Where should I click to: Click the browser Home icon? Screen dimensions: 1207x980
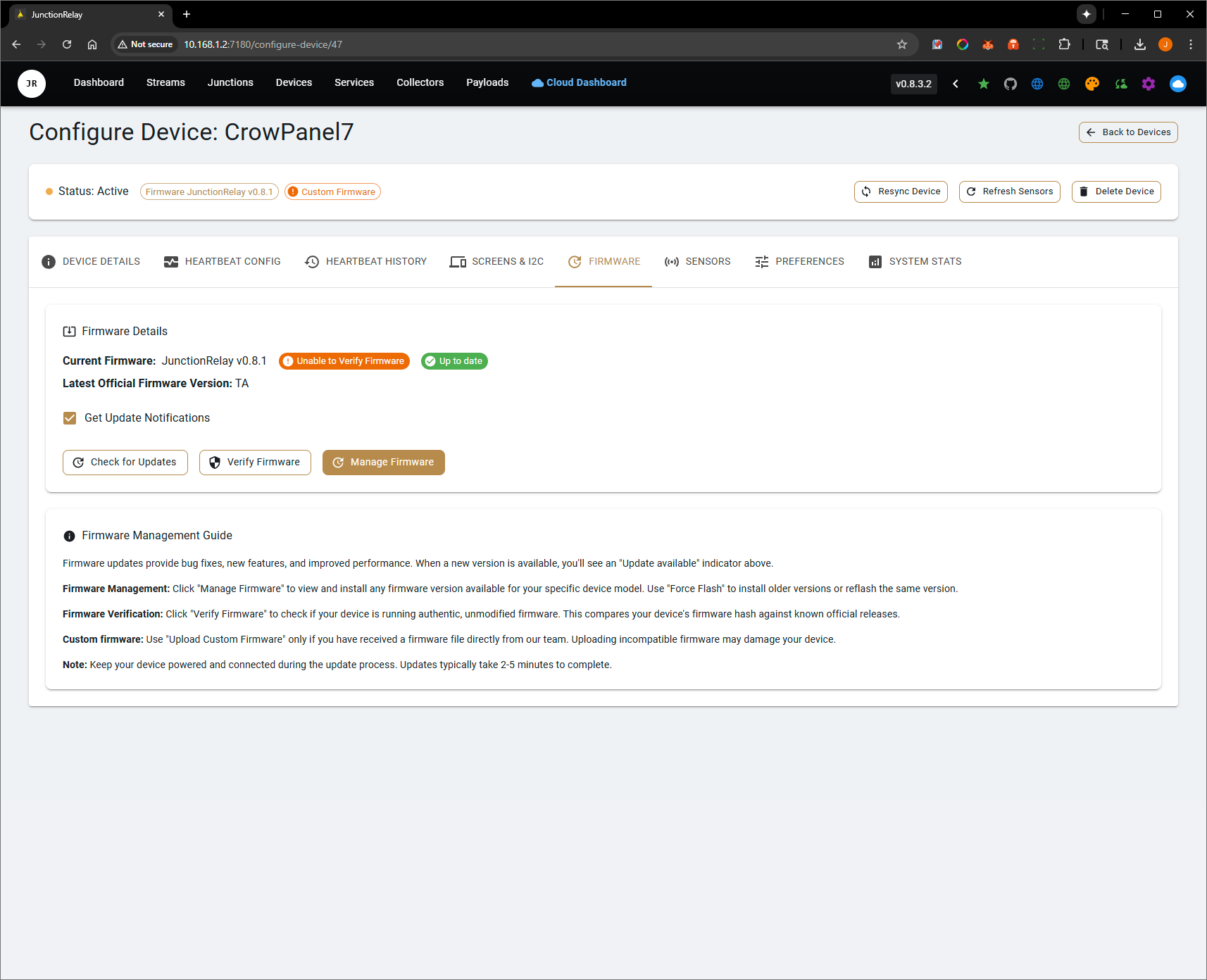coord(92,44)
